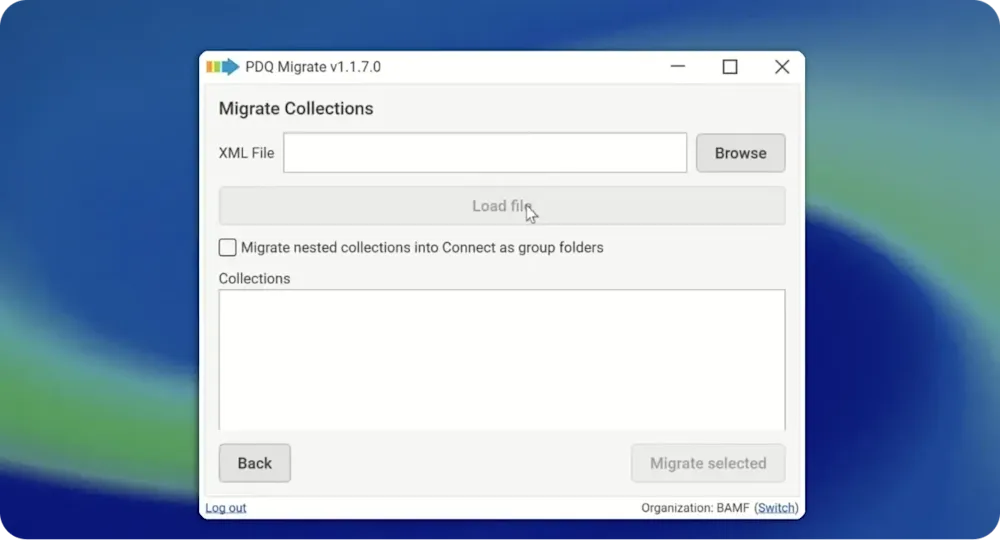Maximize the PDQ Migrate window
This screenshot has width=1000, height=540.
point(730,66)
